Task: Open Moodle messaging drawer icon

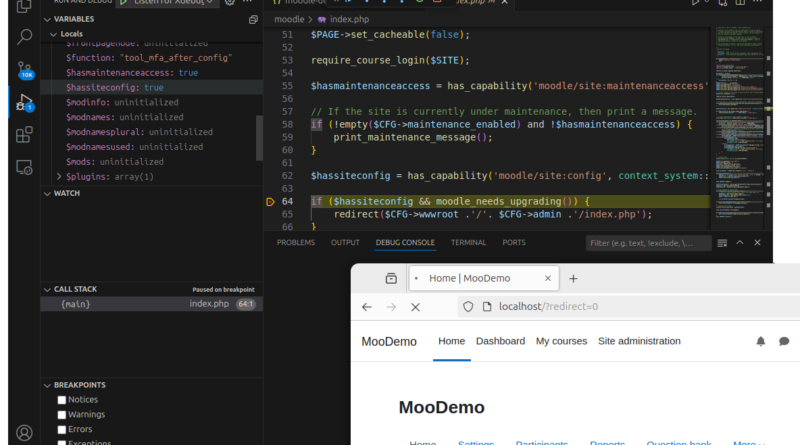Action: pos(784,341)
